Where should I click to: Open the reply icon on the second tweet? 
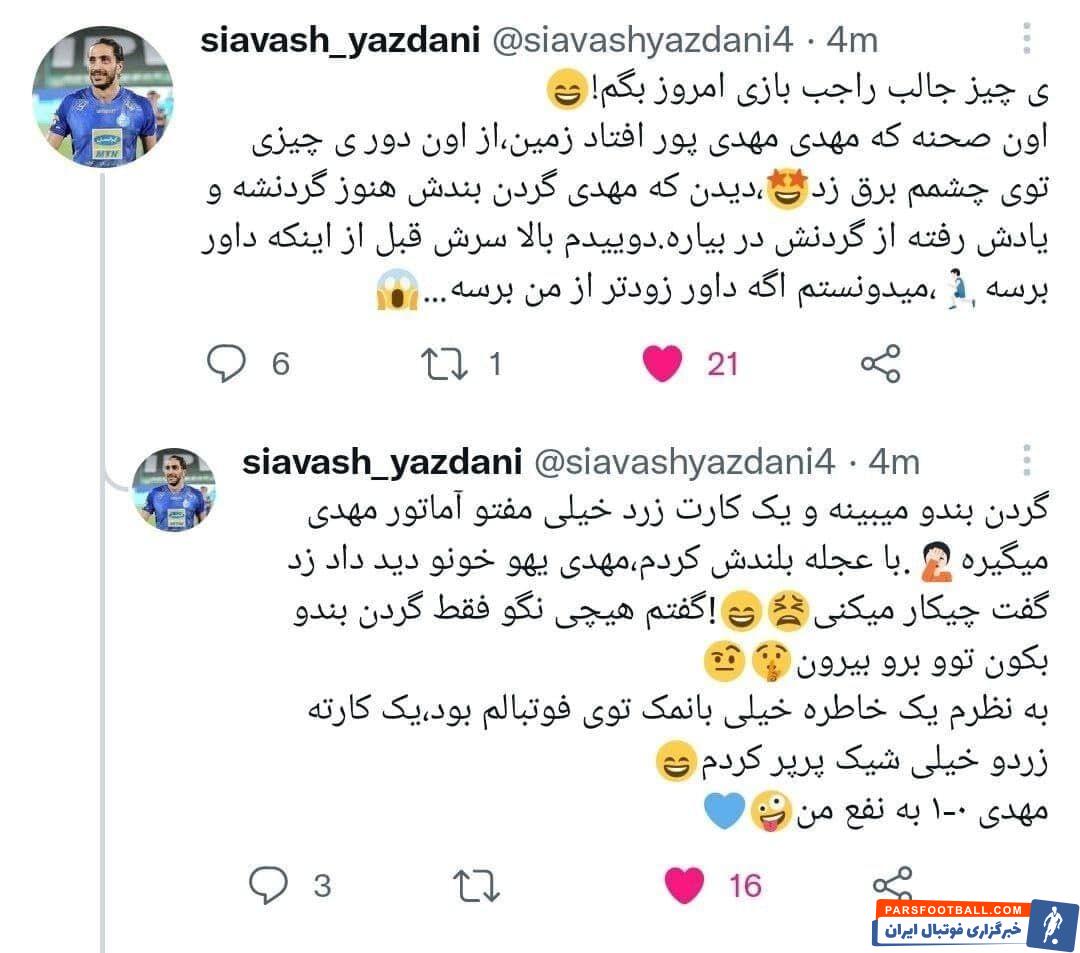[268, 885]
